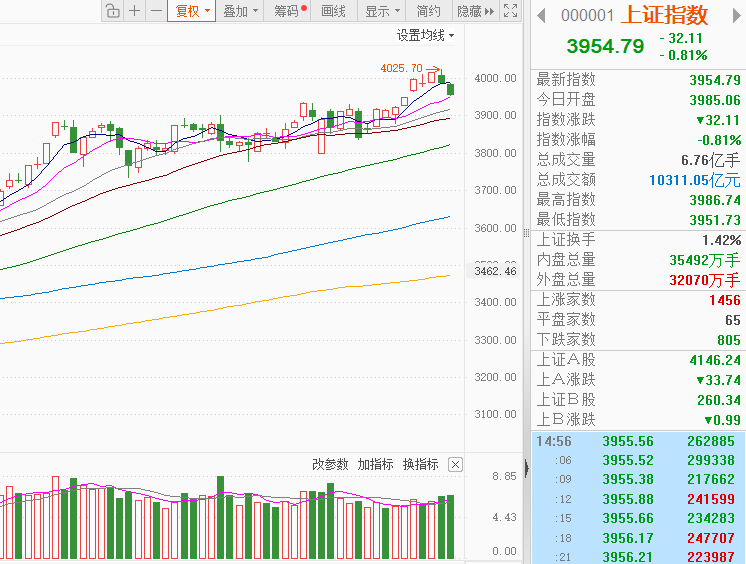Screen dimensions: 746x564
Task: Select the 筹码 chips tab
Action: pyautogui.click(x=289, y=11)
